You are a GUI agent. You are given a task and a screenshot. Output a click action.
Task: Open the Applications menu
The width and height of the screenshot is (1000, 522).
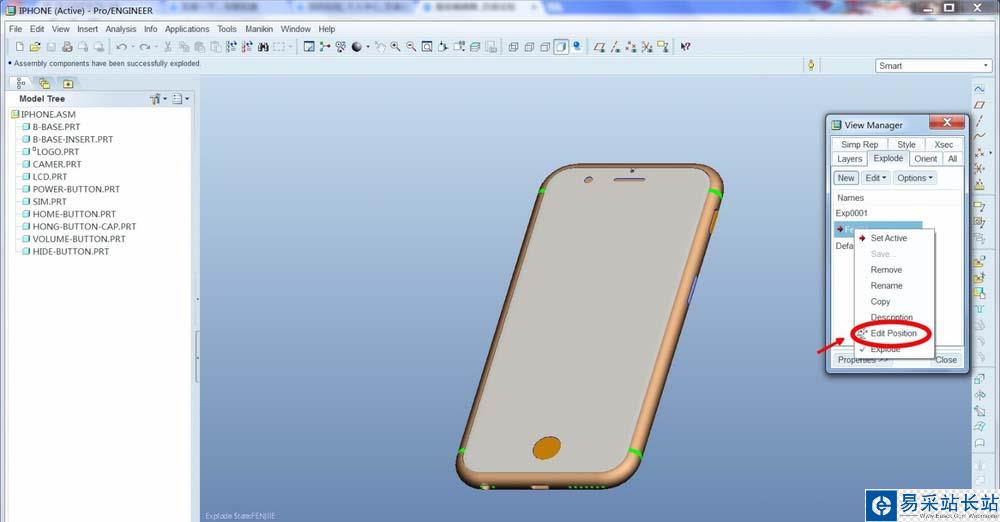point(187,29)
